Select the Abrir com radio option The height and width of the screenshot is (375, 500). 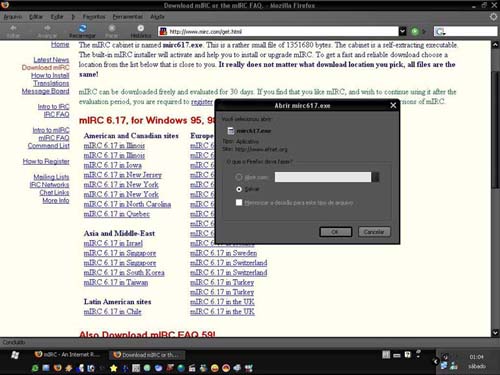point(239,177)
